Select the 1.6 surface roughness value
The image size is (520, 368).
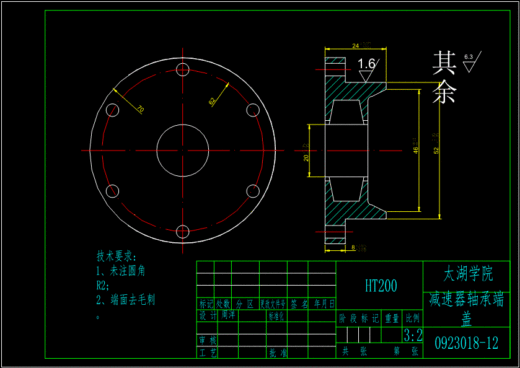366,64
